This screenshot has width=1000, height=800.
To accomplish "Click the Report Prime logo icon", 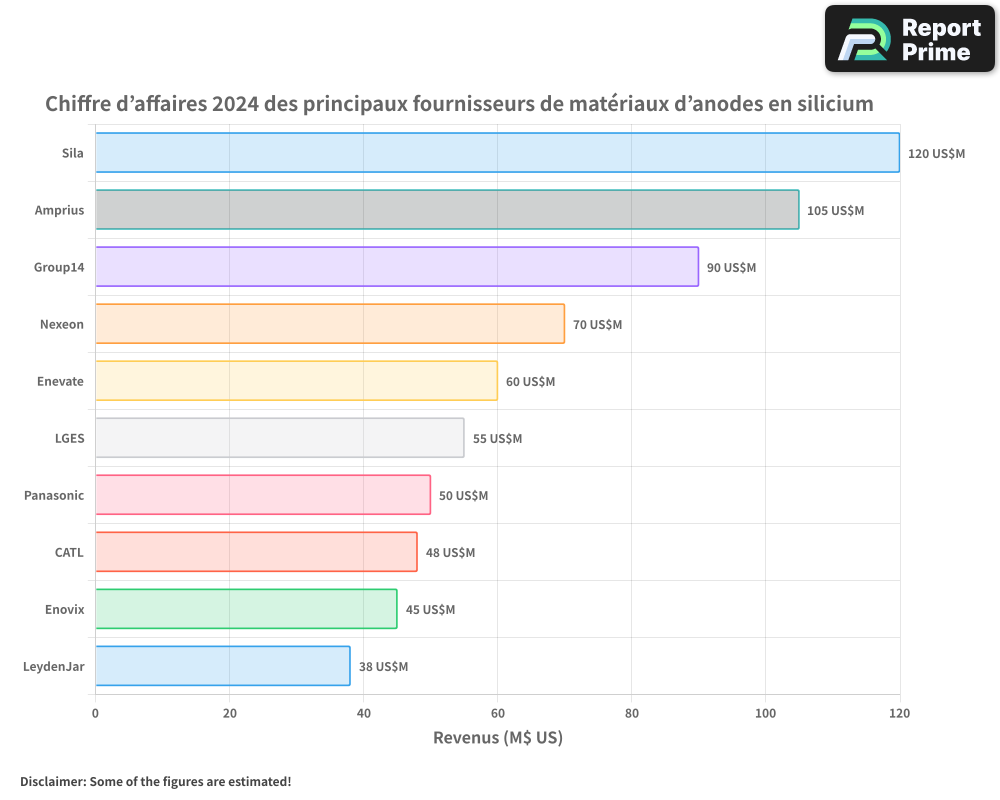I will tap(862, 40).
